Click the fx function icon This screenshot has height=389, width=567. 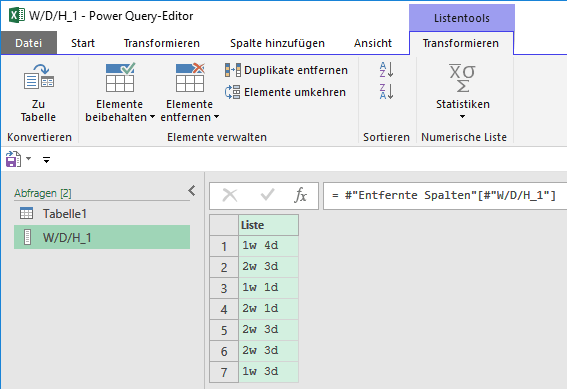[300, 196]
